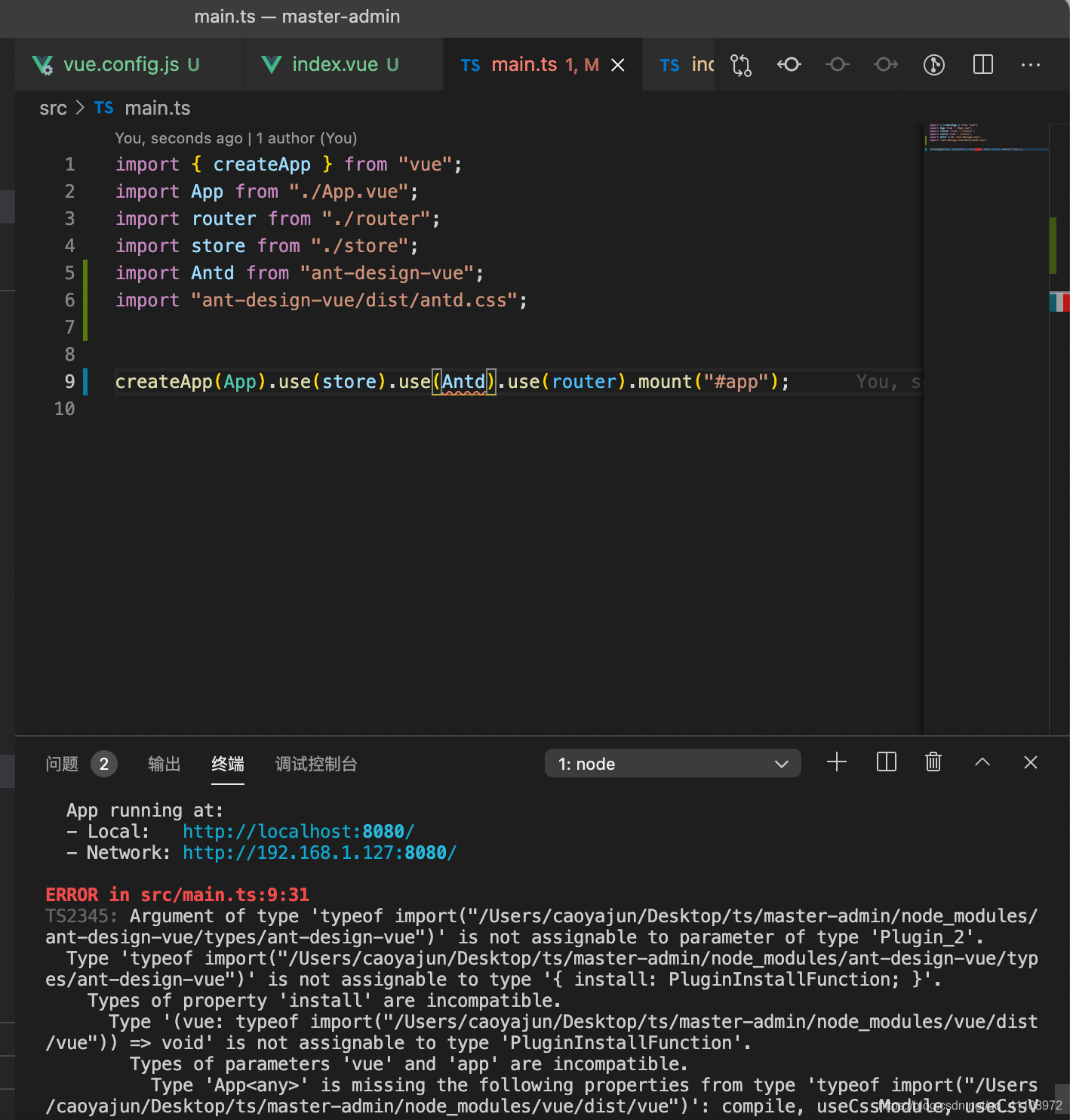This screenshot has height=1120, width=1070.
Task: Close the main.ts tab
Action: point(618,66)
